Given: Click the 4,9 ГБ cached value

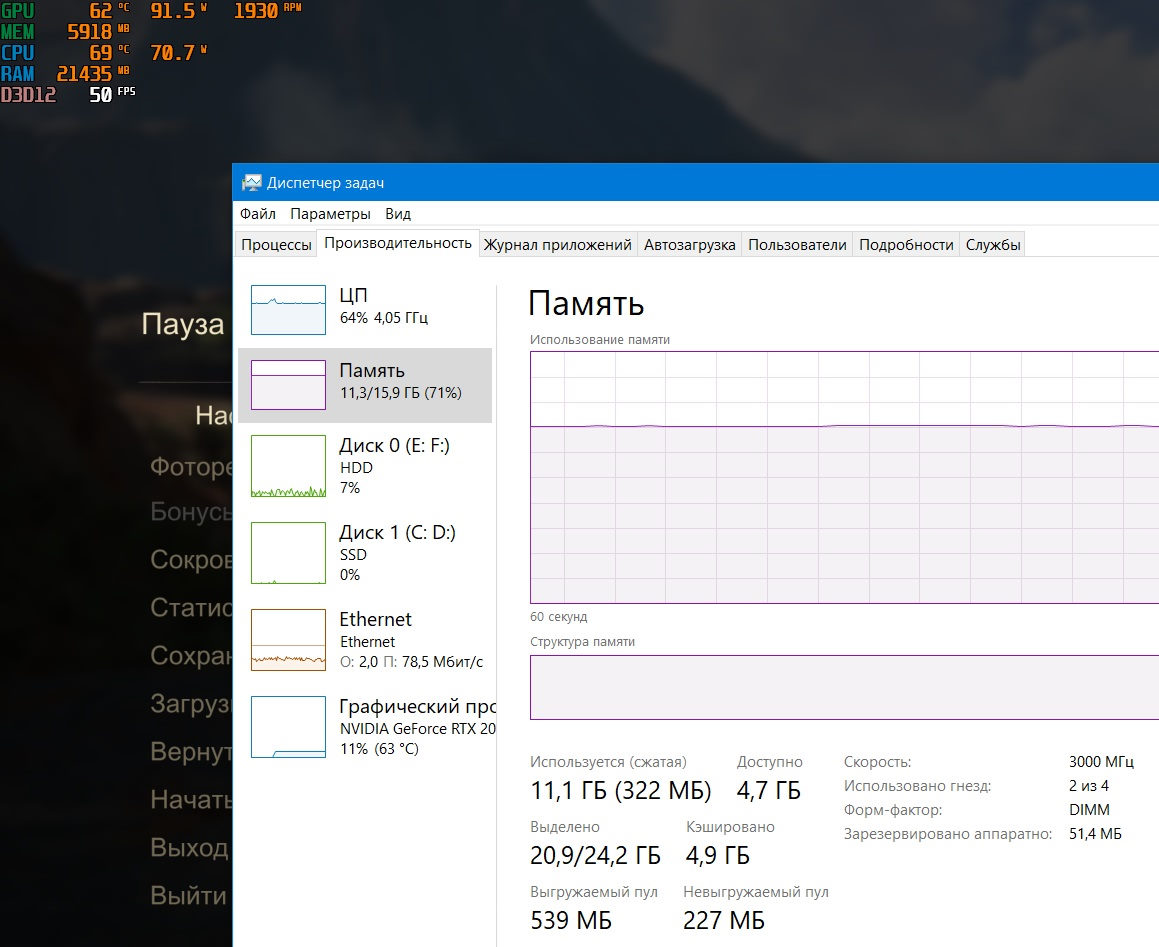Looking at the screenshot, I should [x=718, y=855].
